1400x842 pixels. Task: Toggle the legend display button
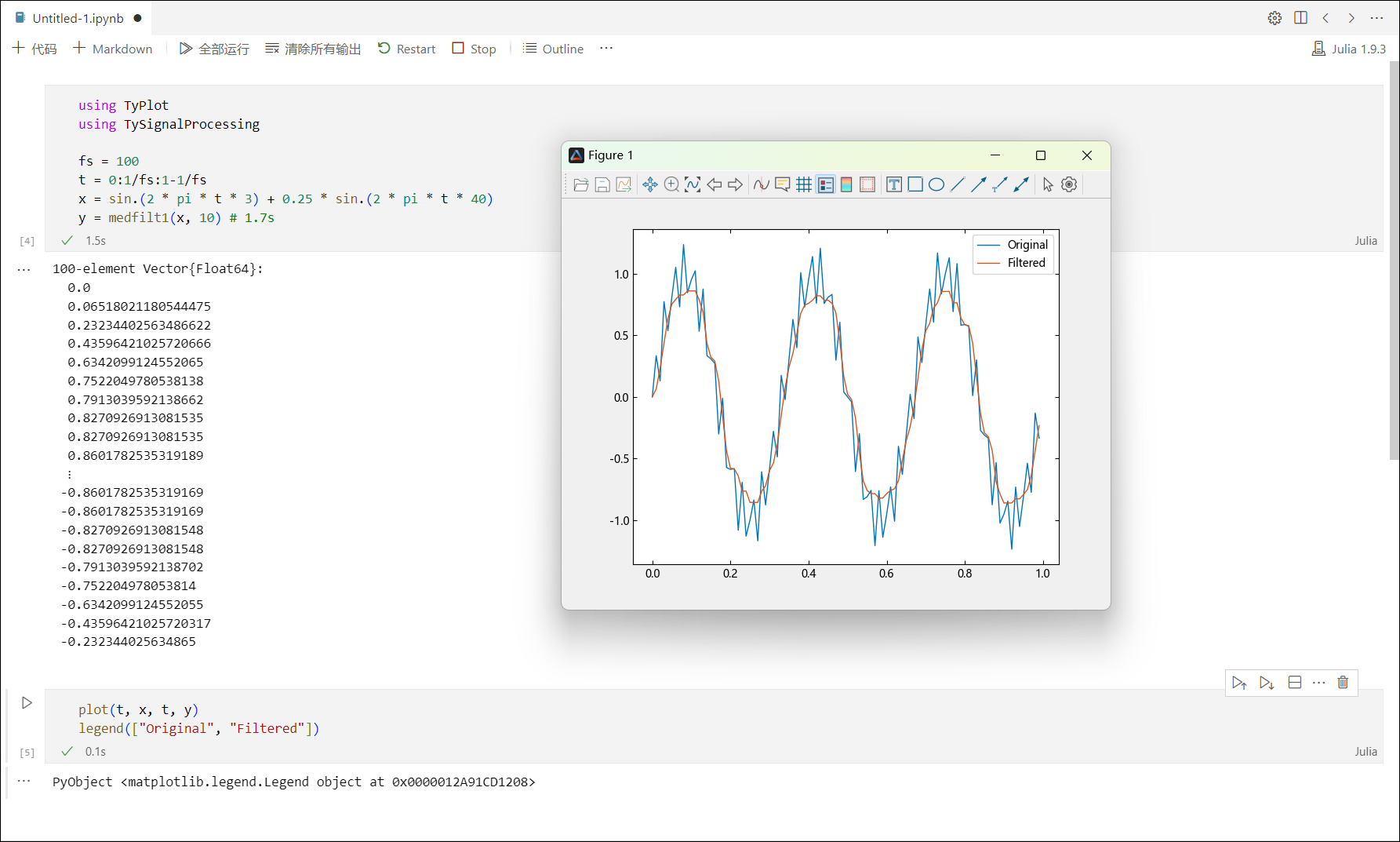825,184
